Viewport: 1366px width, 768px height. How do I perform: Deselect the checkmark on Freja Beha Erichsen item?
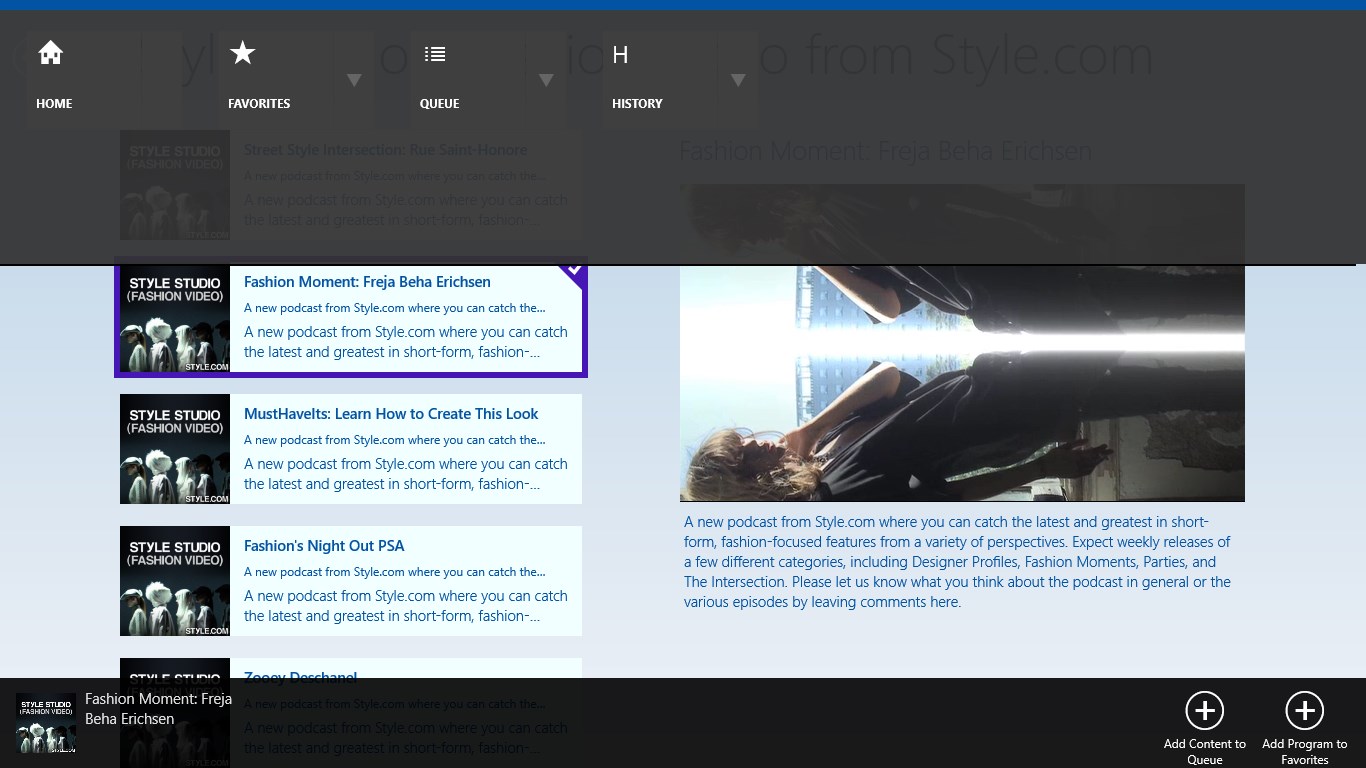(574, 271)
